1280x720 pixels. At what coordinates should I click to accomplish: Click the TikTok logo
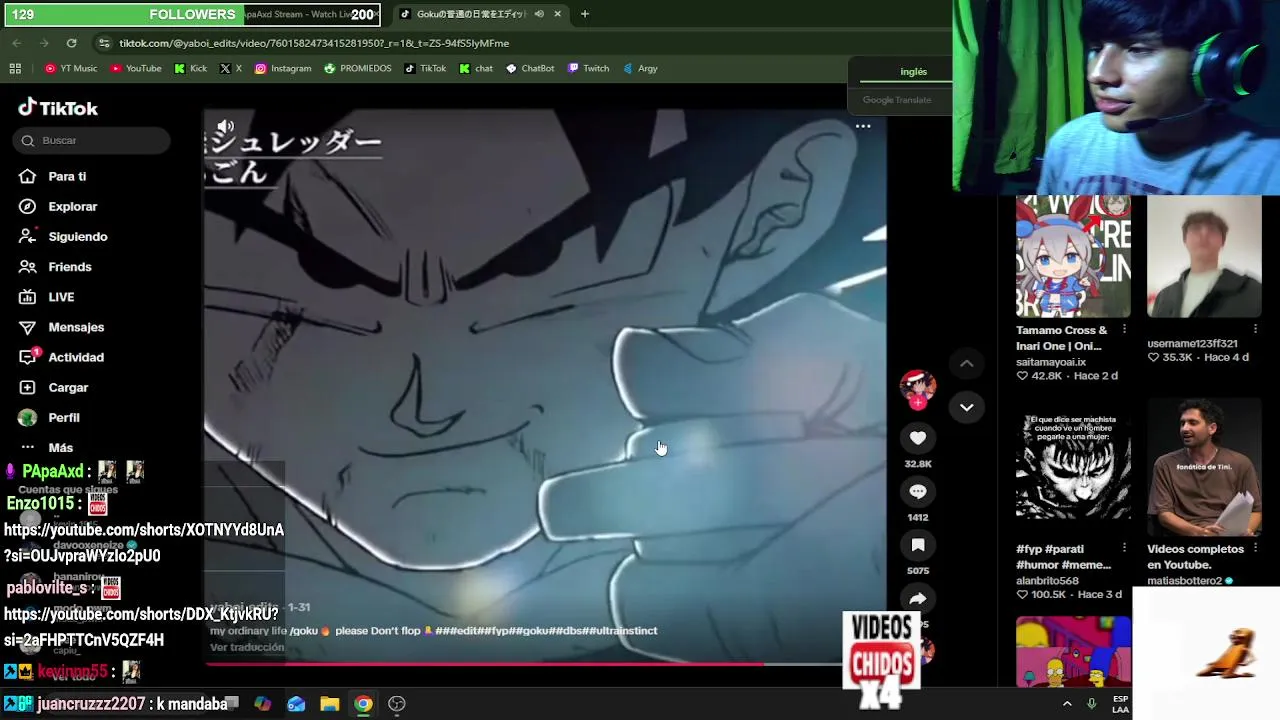(58, 108)
